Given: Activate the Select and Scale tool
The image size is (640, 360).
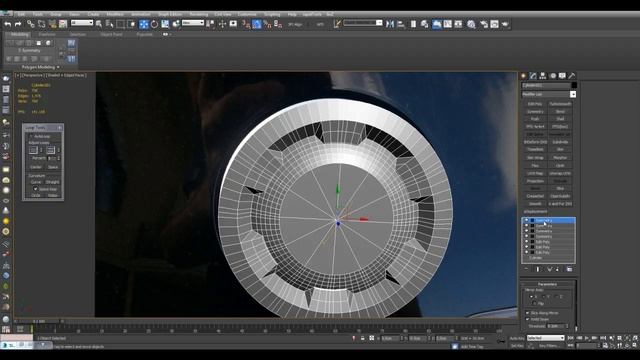Looking at the screenshot, I should pos(165,24).
